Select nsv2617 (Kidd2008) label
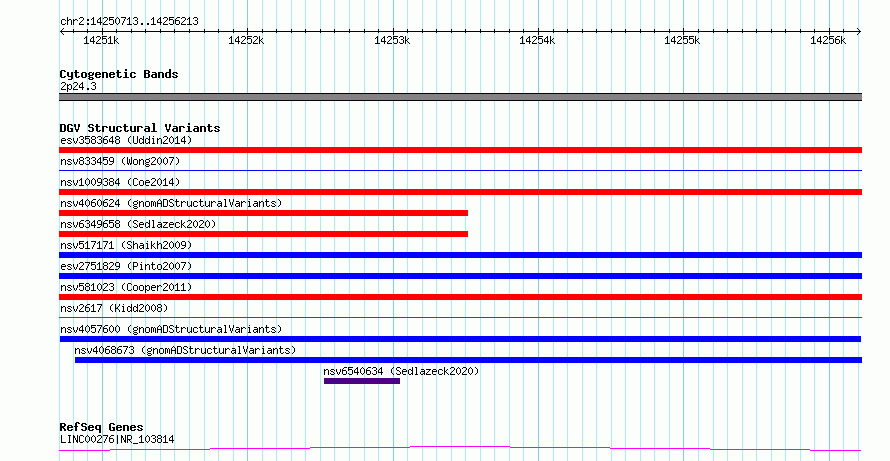The height and width of the screenshot is (461, 890). point(114,308)
